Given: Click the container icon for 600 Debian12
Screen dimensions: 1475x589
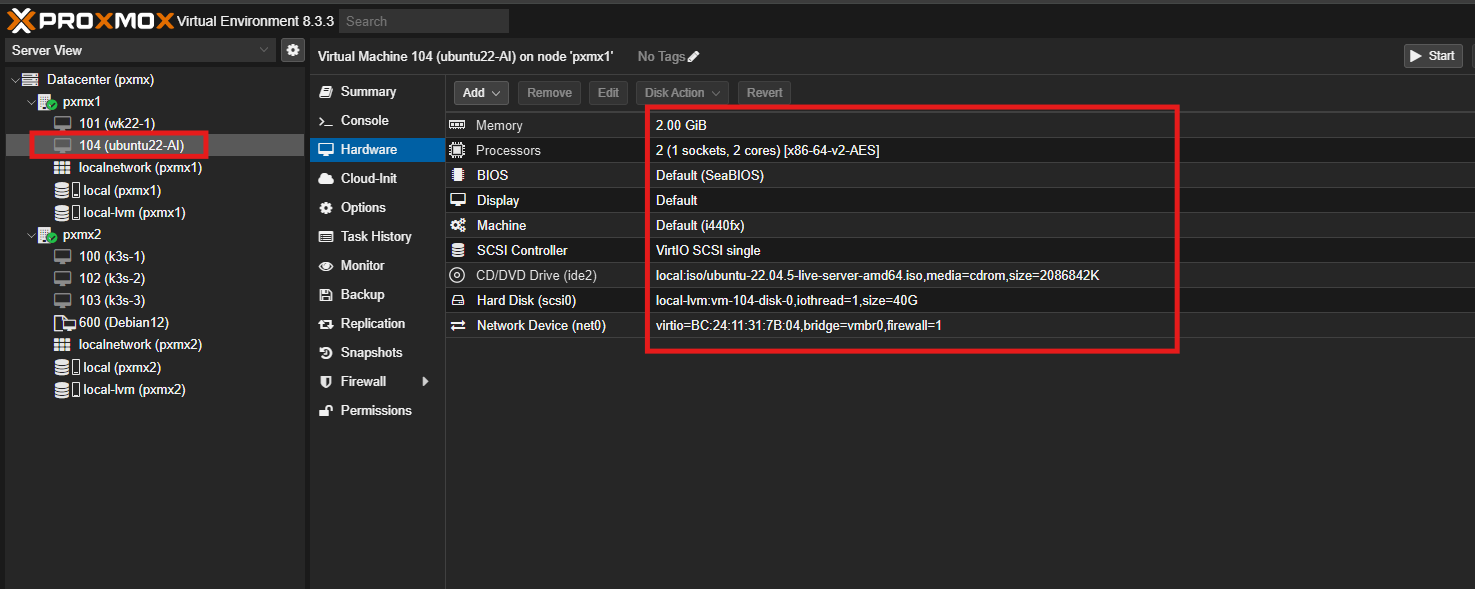Looking at the screenshot, I should pyautogui.click(x=63, y=323).
